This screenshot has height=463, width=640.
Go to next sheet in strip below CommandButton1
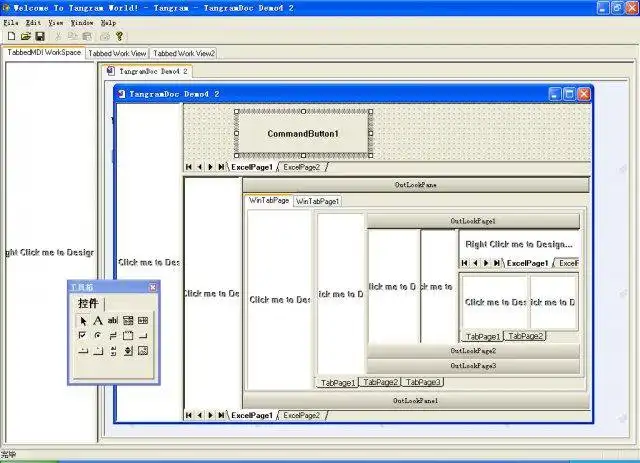click(210, 167)
